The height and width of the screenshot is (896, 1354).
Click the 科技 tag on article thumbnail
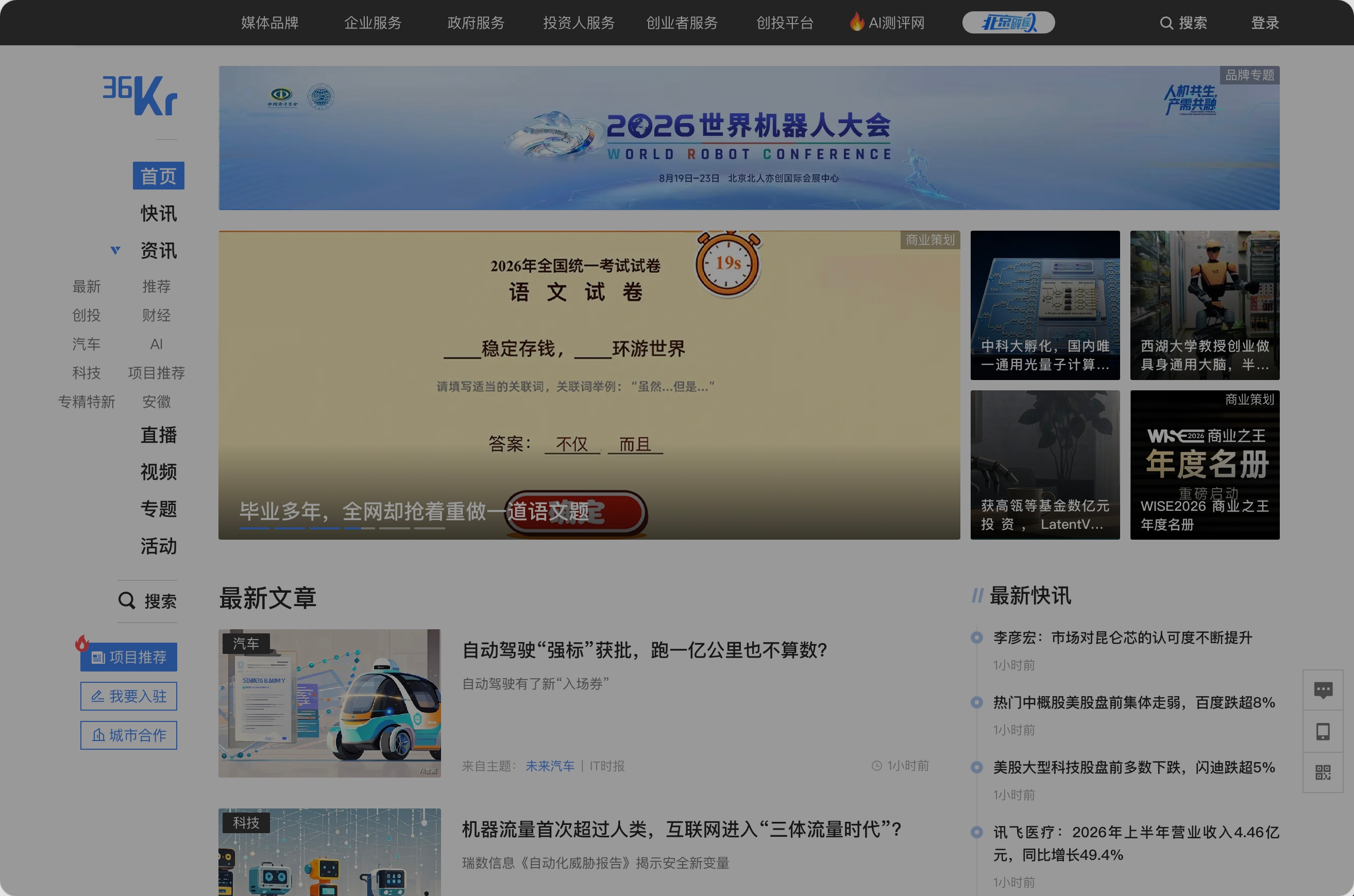246,823
